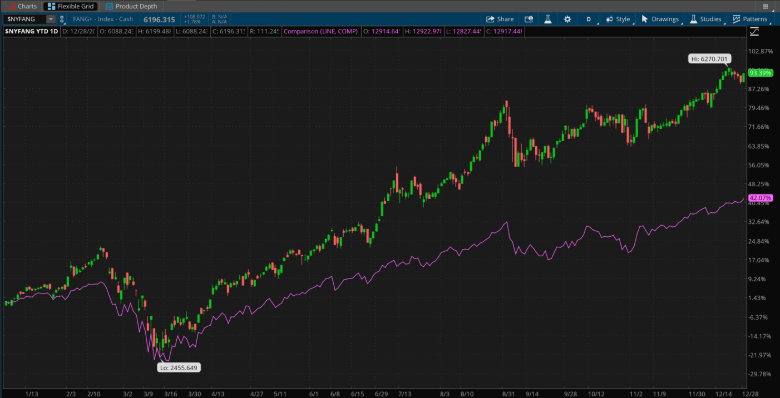Open the Style menu
780x398 pixels.
coord(618,19)
